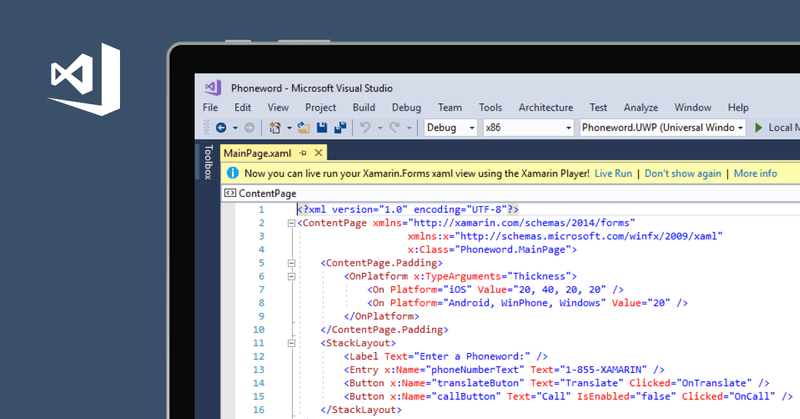Click the Navigate Backward arrow icon
The height and width of the screenshot is (419, 800).
(x=221, y=128)
